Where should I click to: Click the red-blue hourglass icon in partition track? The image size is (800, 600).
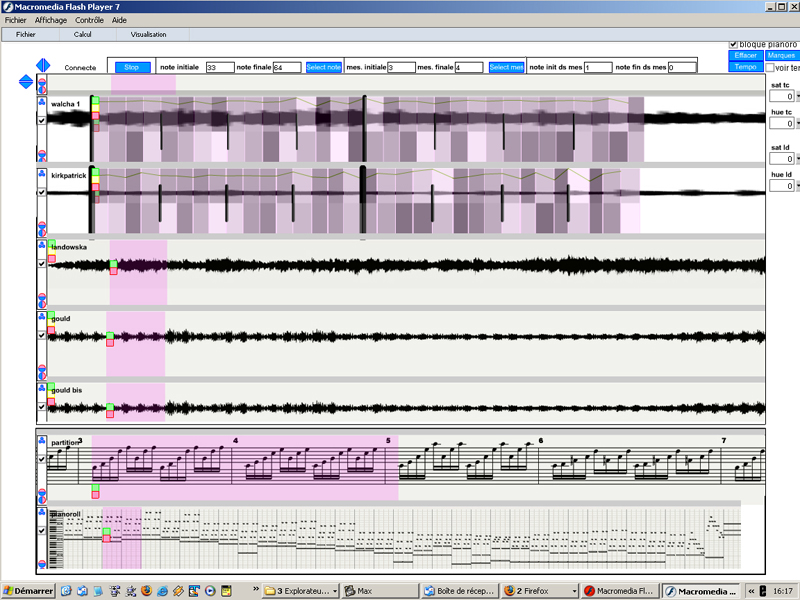pyautogui.click(x=42, y=495)
